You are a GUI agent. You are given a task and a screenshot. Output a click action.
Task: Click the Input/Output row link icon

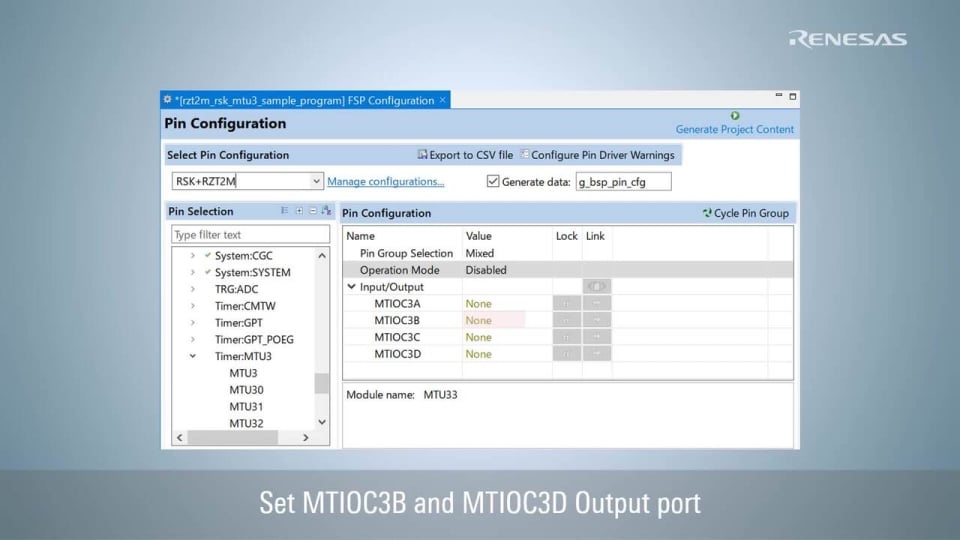click(597, 286)
